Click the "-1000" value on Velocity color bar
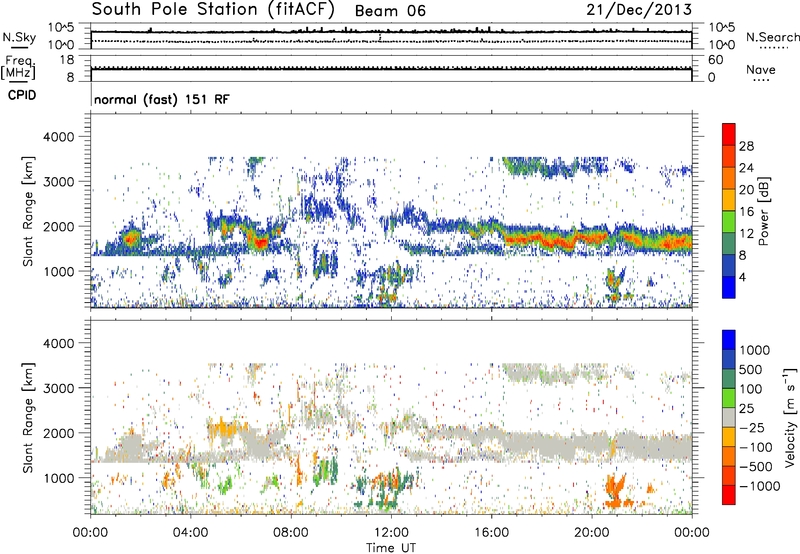Image resolution: width=800 pixels, height=554 pixels. click(x=759, y=486)
